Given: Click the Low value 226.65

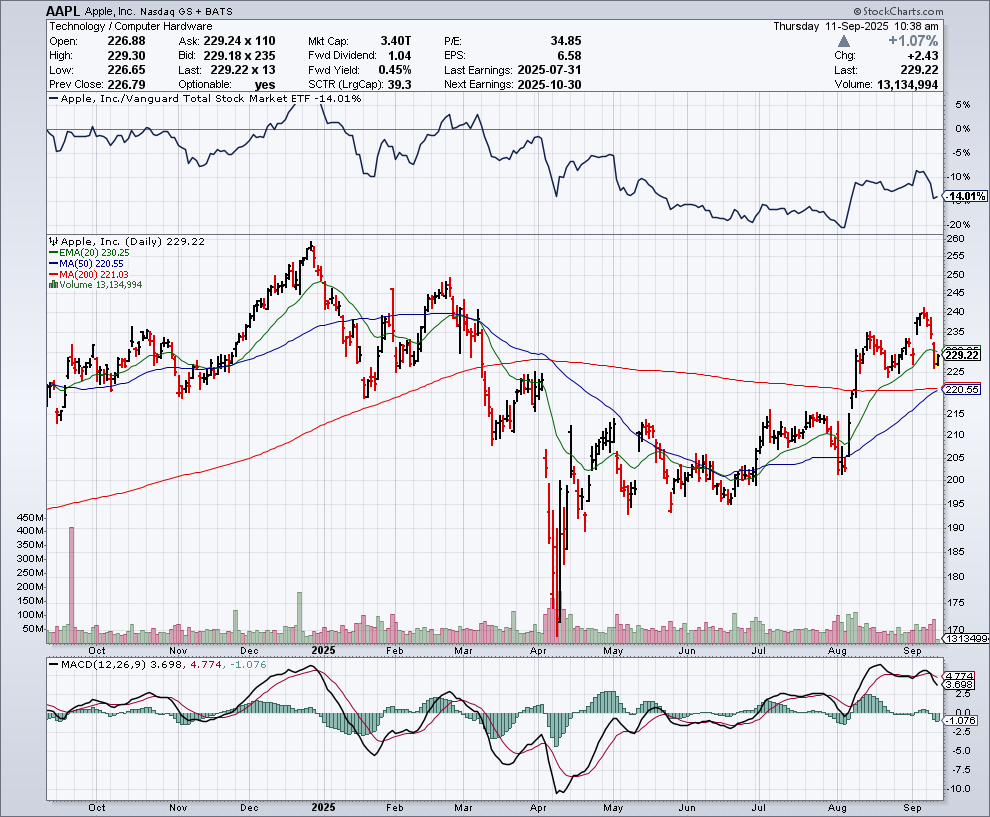Looking at the screenshot, I should 126,70.
